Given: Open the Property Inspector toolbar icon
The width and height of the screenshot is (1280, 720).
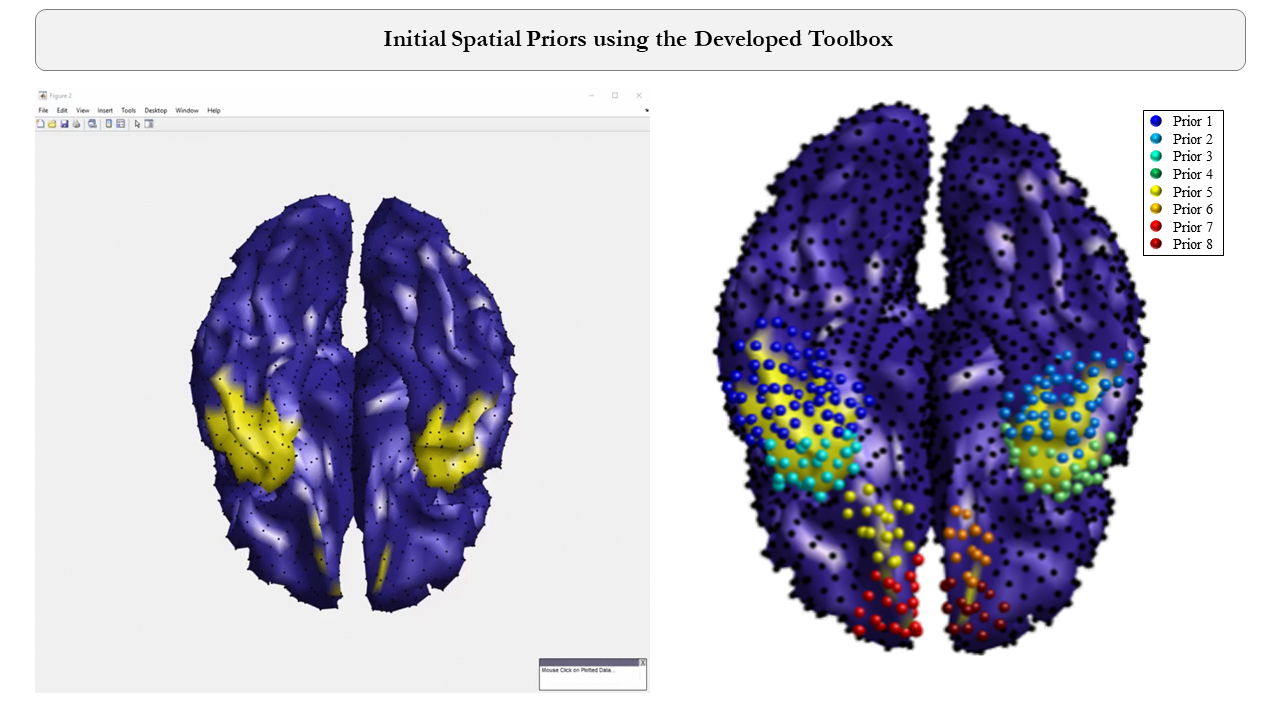Looking at the screenshot, I should (x=149, y=124).
